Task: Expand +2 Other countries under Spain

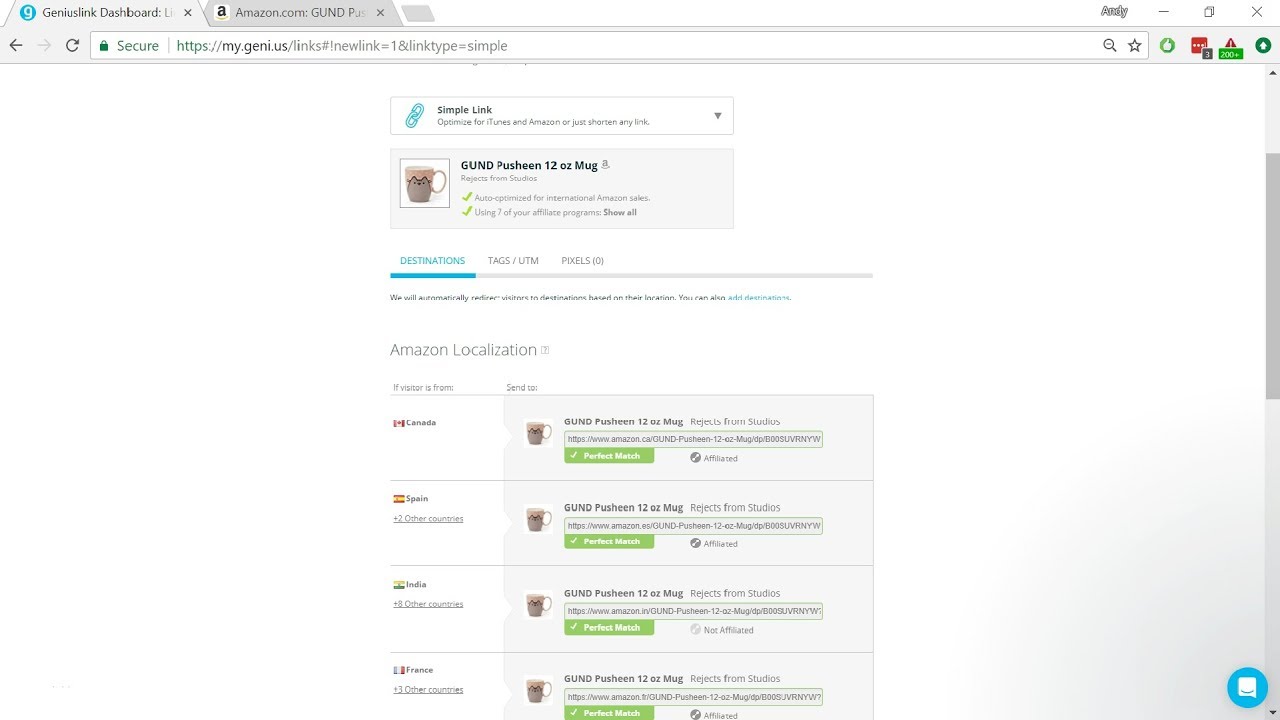Action: (x=428, y=518)
